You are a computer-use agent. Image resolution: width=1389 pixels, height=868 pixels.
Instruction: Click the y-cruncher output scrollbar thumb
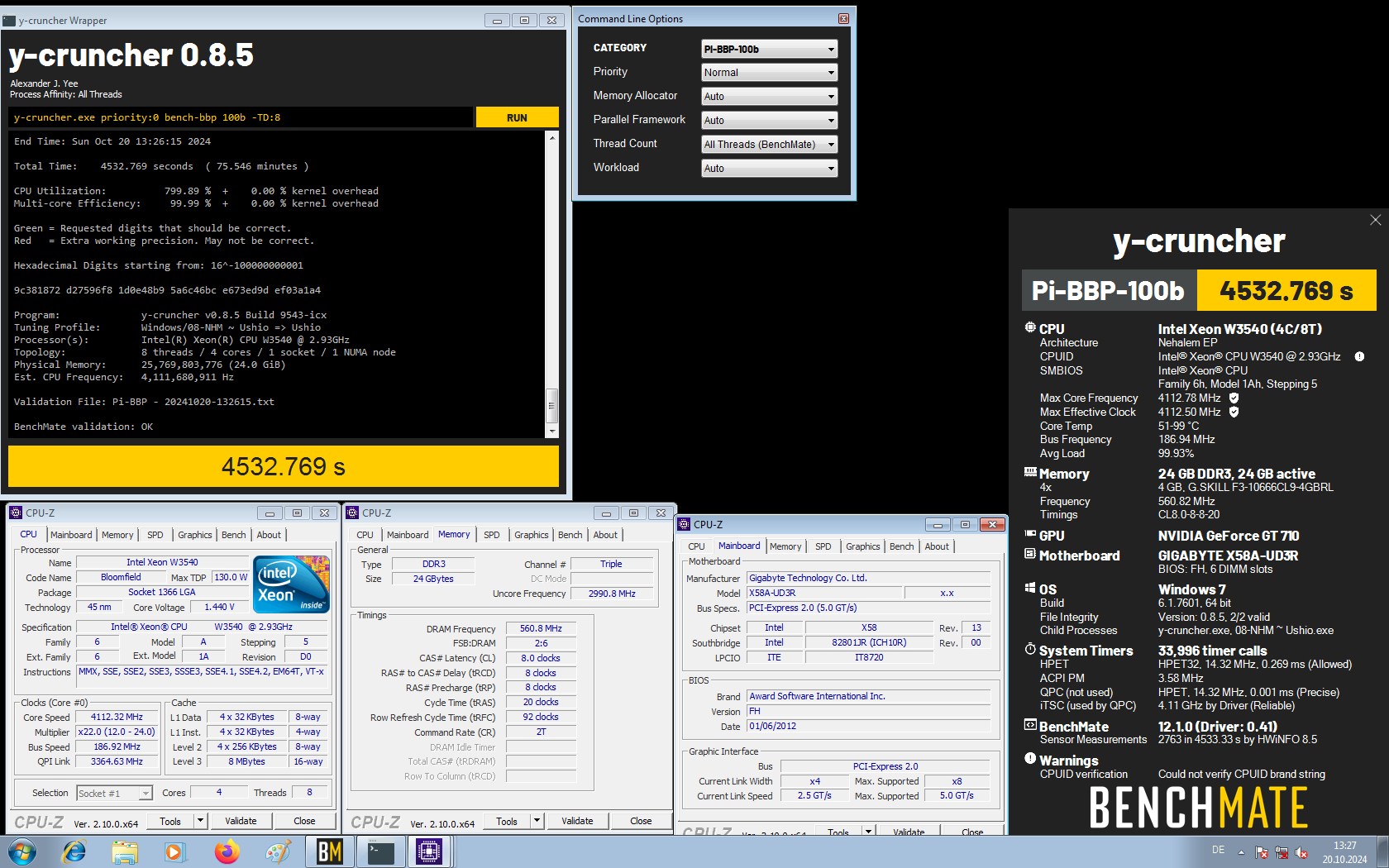click(551, 405)
